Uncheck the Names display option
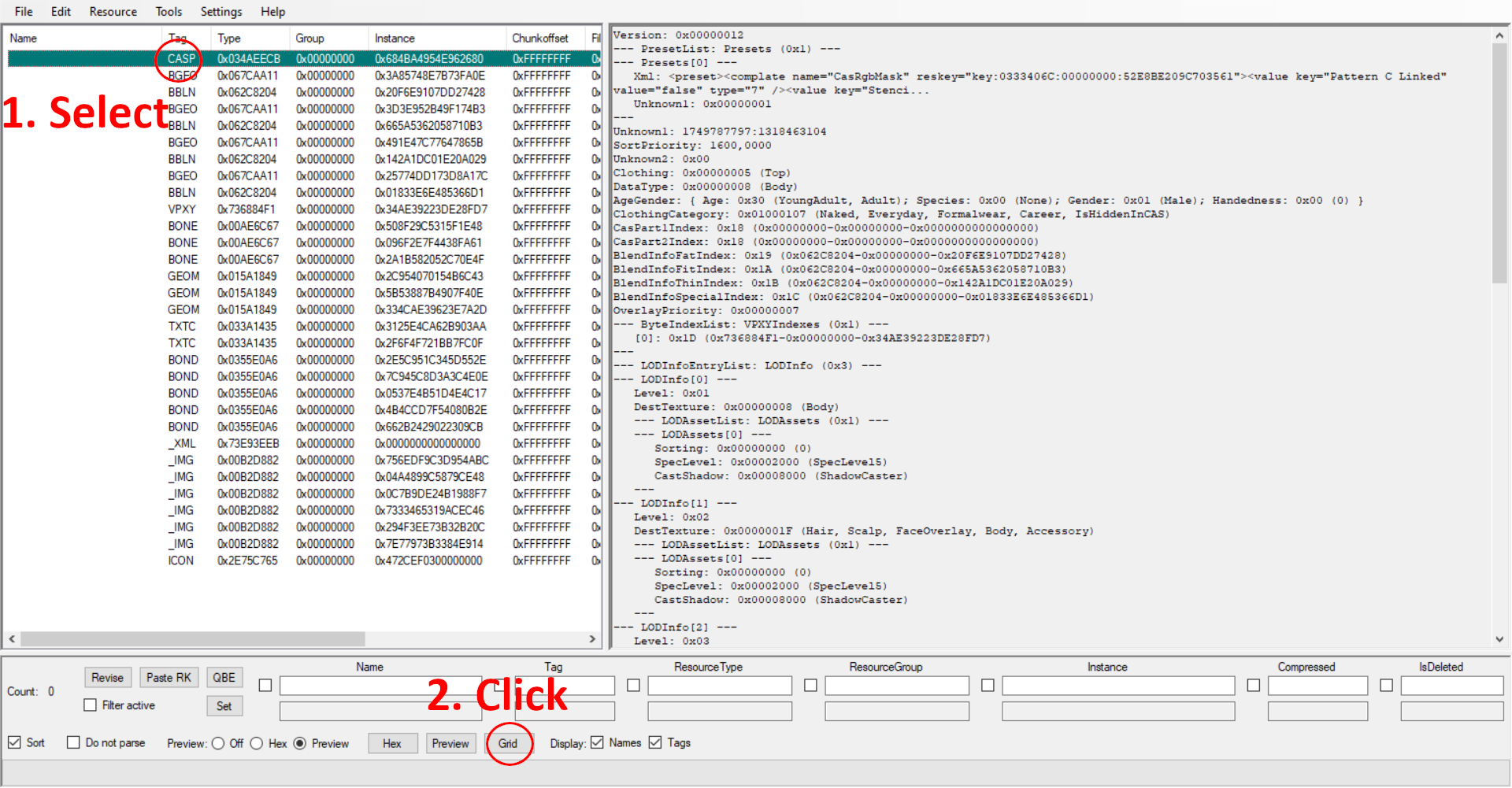The image size is (1512, 788). 597,742
